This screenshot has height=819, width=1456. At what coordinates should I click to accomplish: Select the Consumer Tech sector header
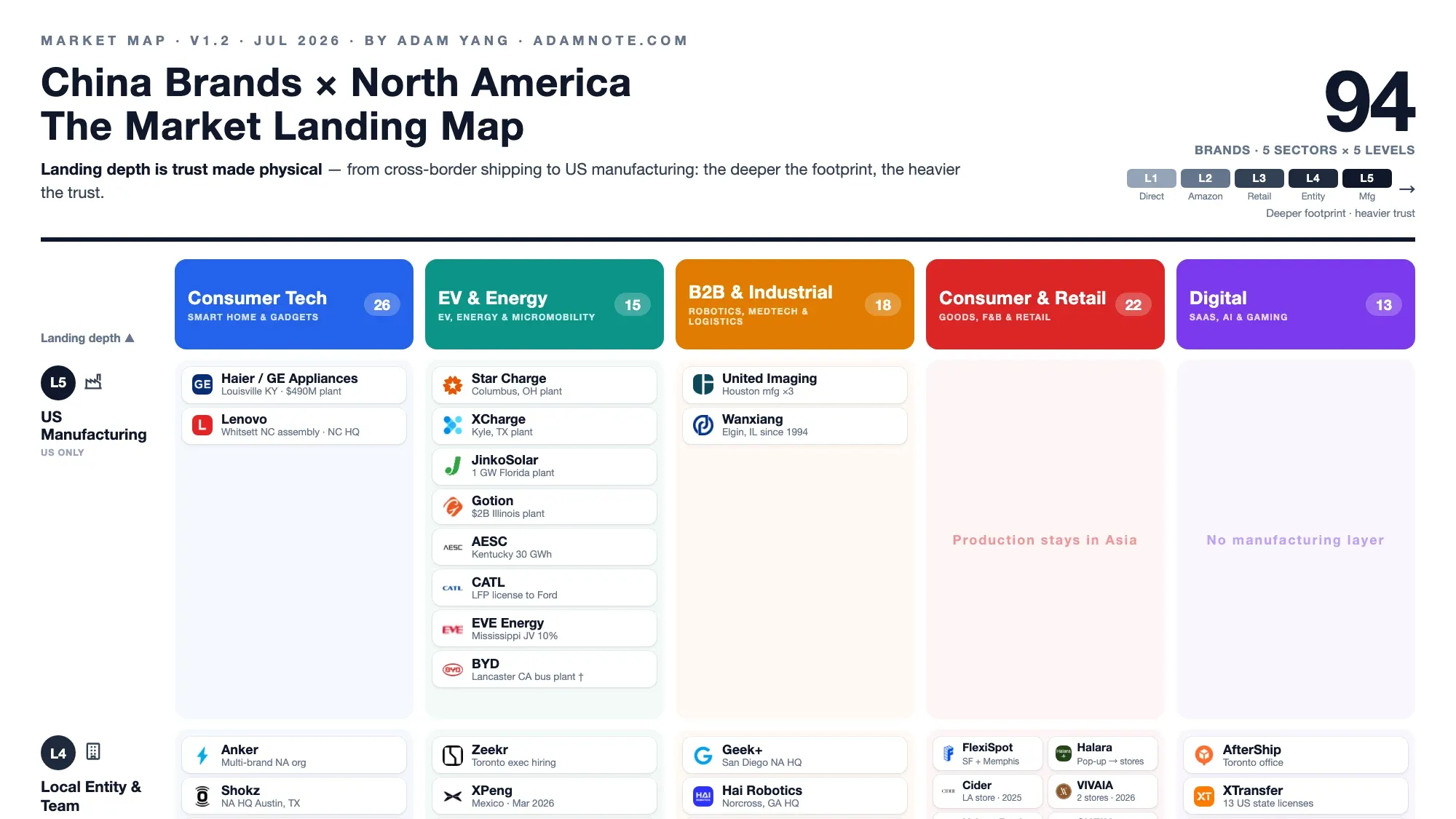tap(294, 304)
